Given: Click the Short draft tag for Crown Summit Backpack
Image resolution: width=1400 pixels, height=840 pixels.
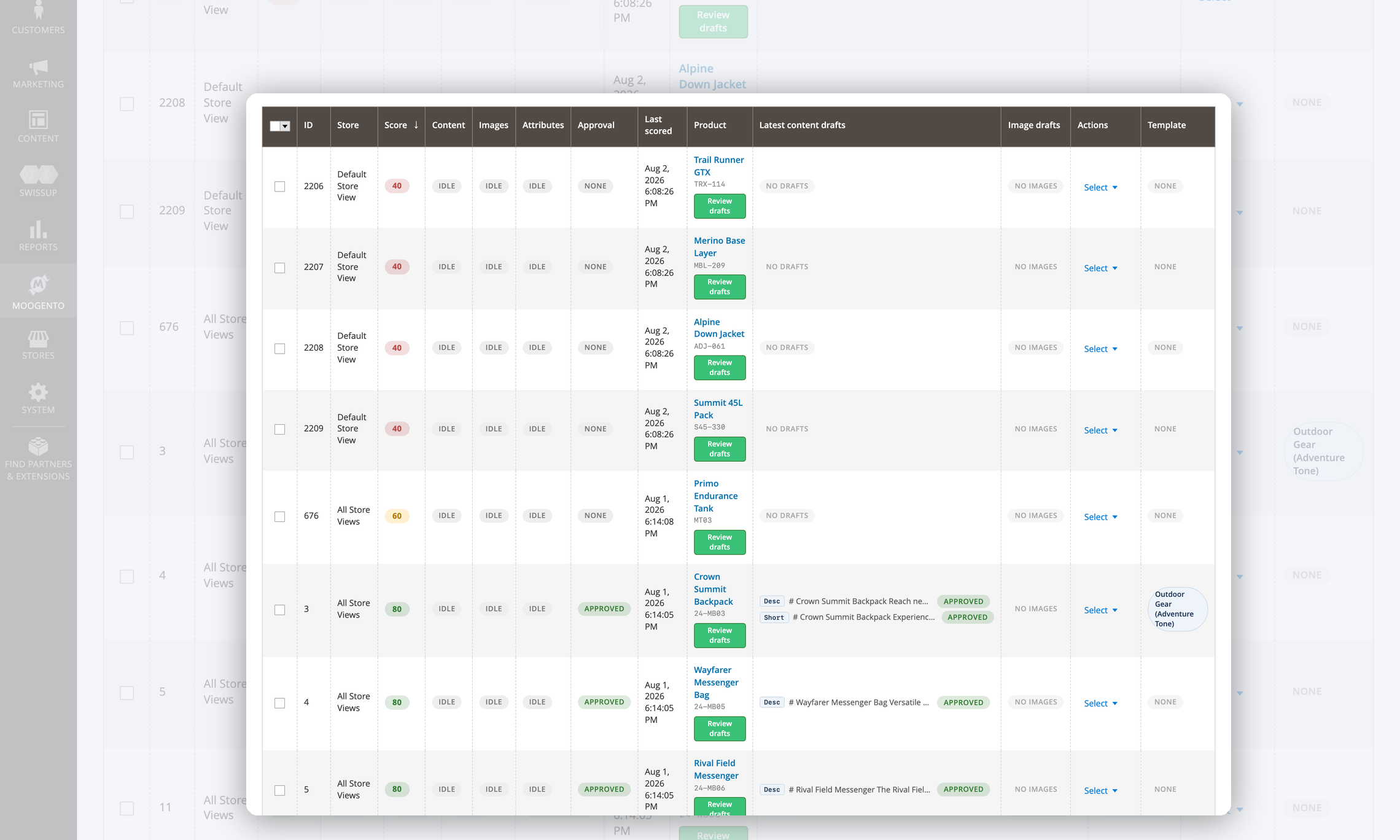Looking at the screenshot, I should click(774, 617).
